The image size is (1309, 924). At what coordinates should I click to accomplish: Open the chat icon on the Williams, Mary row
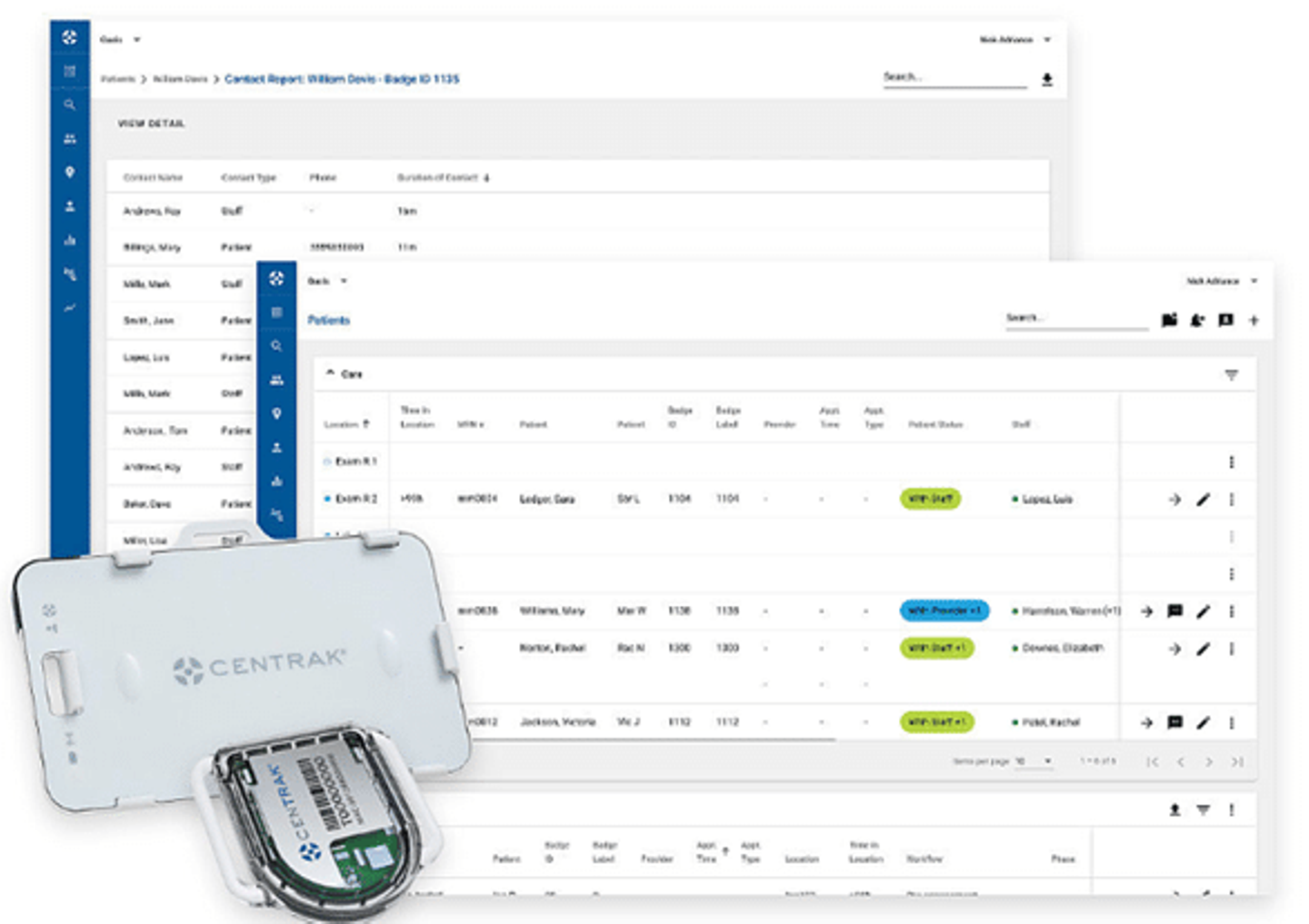click(x=1174, y=611)
